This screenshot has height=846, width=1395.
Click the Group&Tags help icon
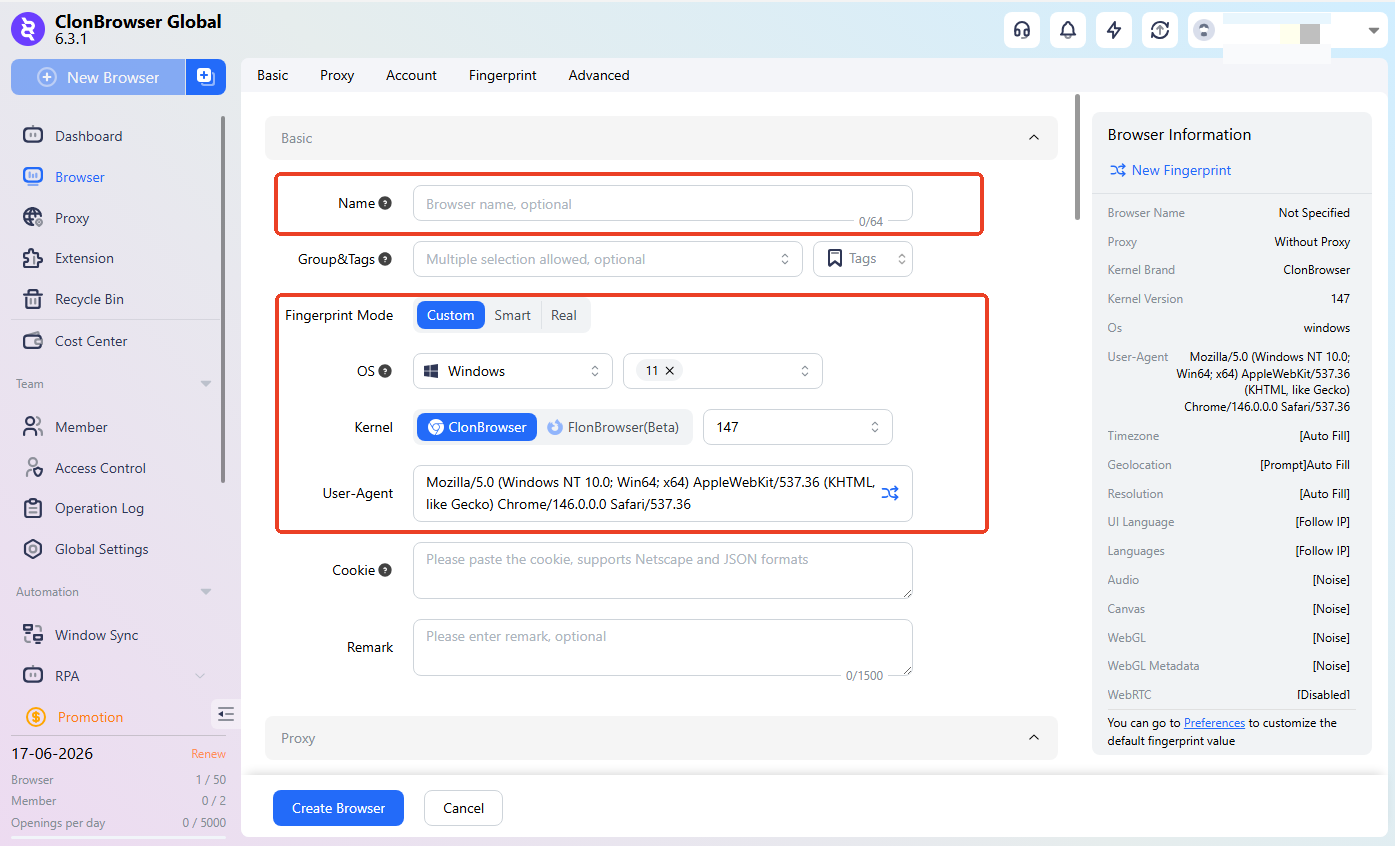pos(385,259)
